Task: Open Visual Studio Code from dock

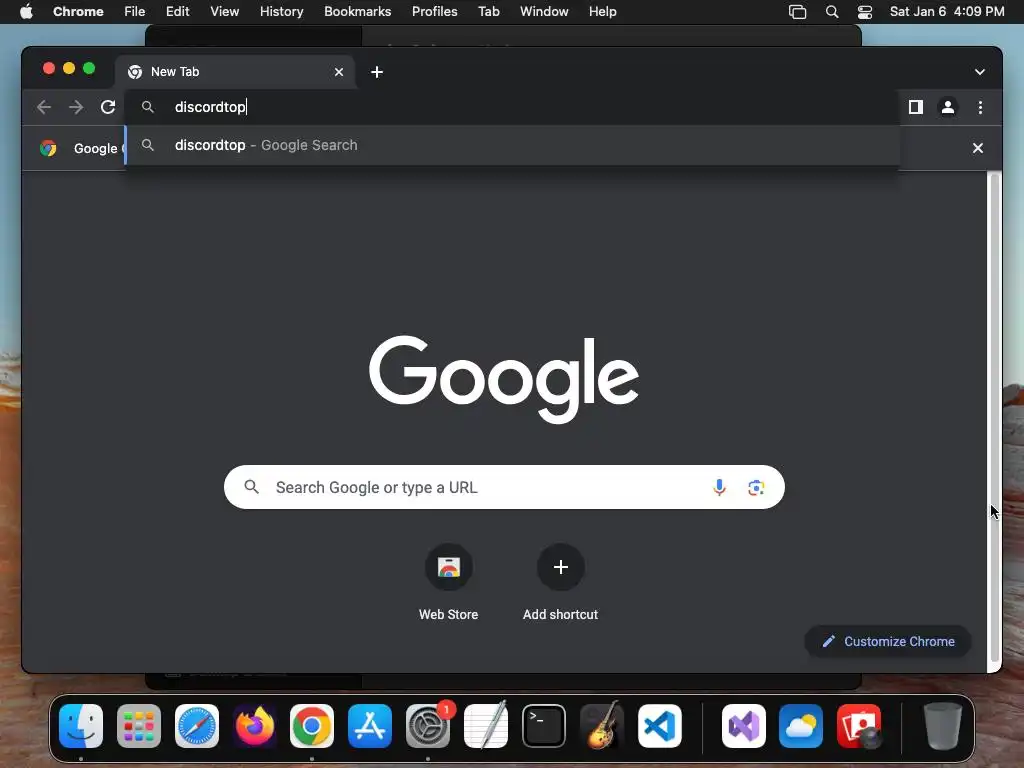Action: (x=660, y=726)
